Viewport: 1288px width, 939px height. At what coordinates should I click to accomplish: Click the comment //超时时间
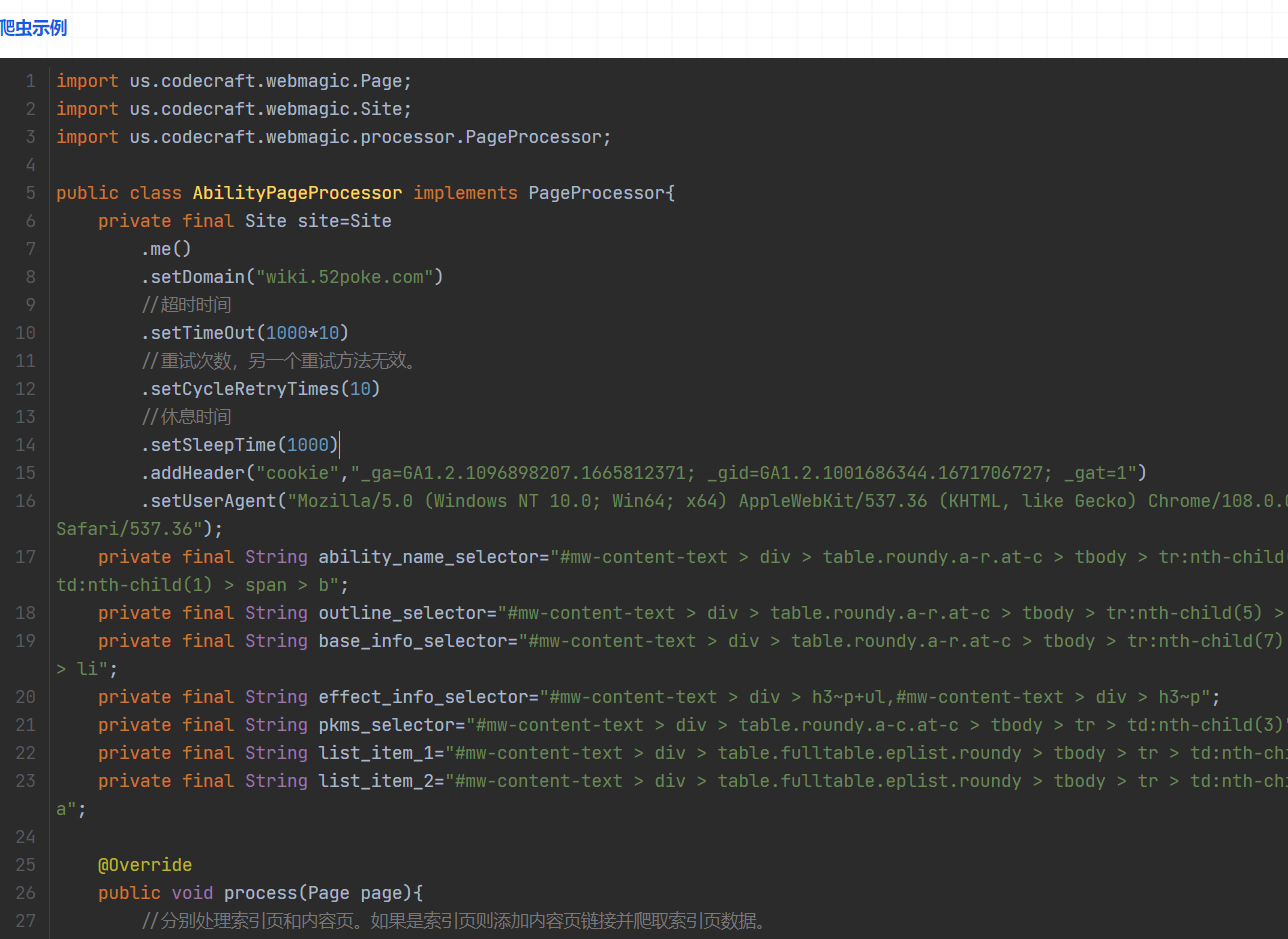click(186, 305)
